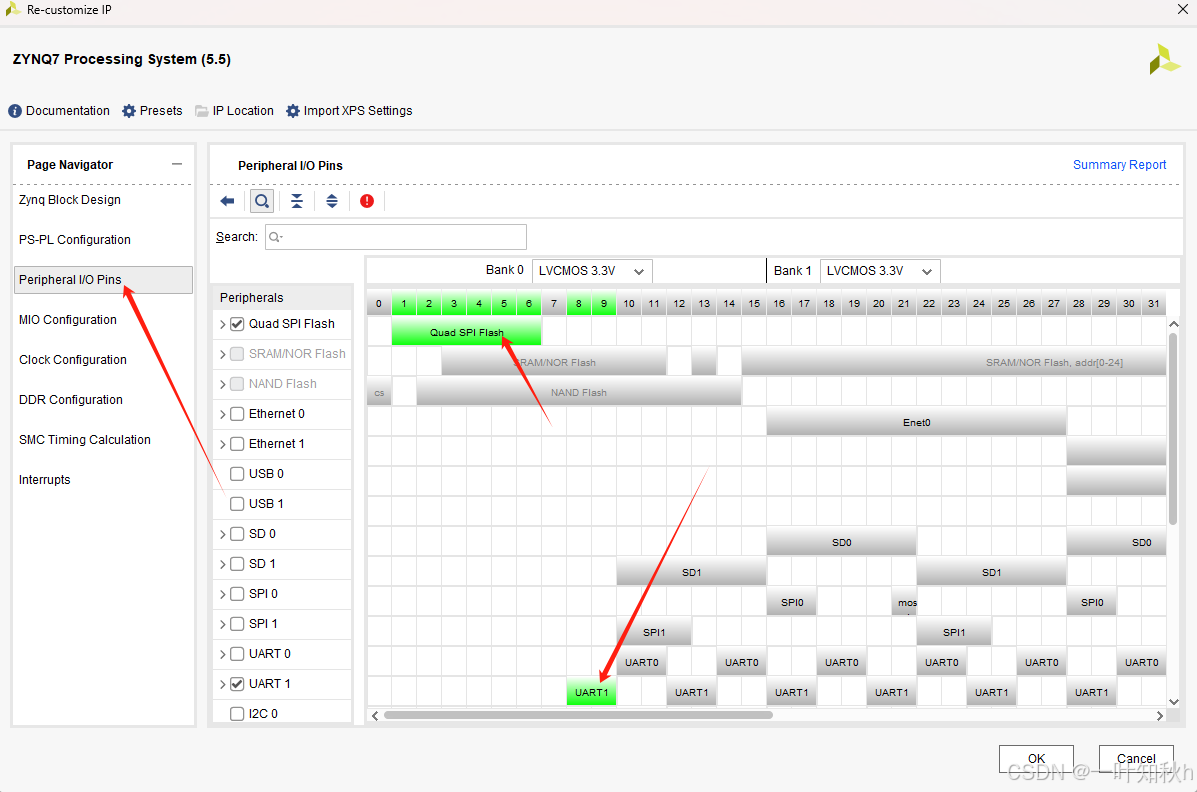Collapse the Page Navigator with minus icon
Screen dimensions: 1197x792
point(177,164)
